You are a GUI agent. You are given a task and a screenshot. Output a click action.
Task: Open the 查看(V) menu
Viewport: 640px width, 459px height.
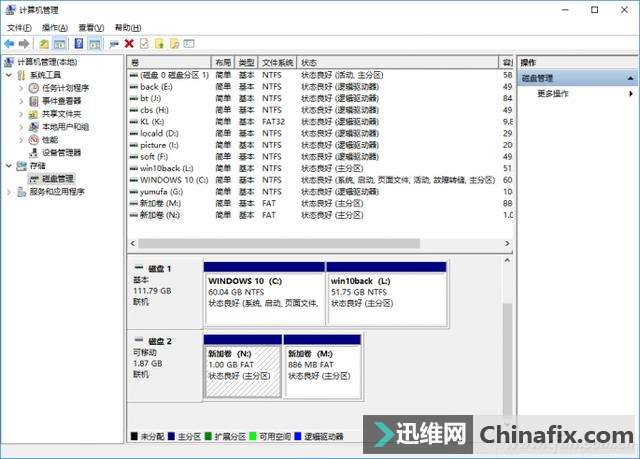[91, 28]
